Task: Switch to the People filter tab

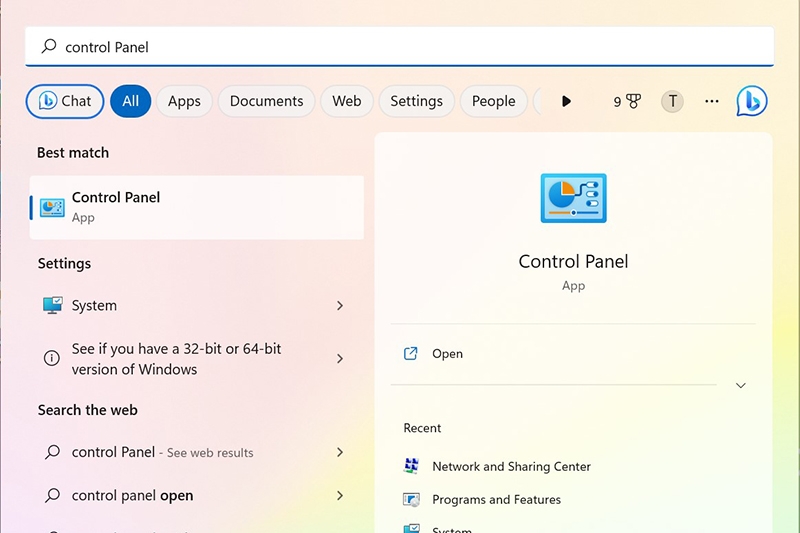Action: pyautogui.click(x=493, y=101)
